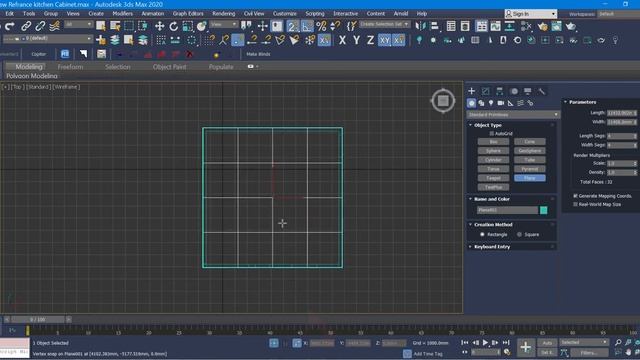This screenshot has height=360, width=640.
Task: Click the Redo arrow icon
Action: pos(10,27)
